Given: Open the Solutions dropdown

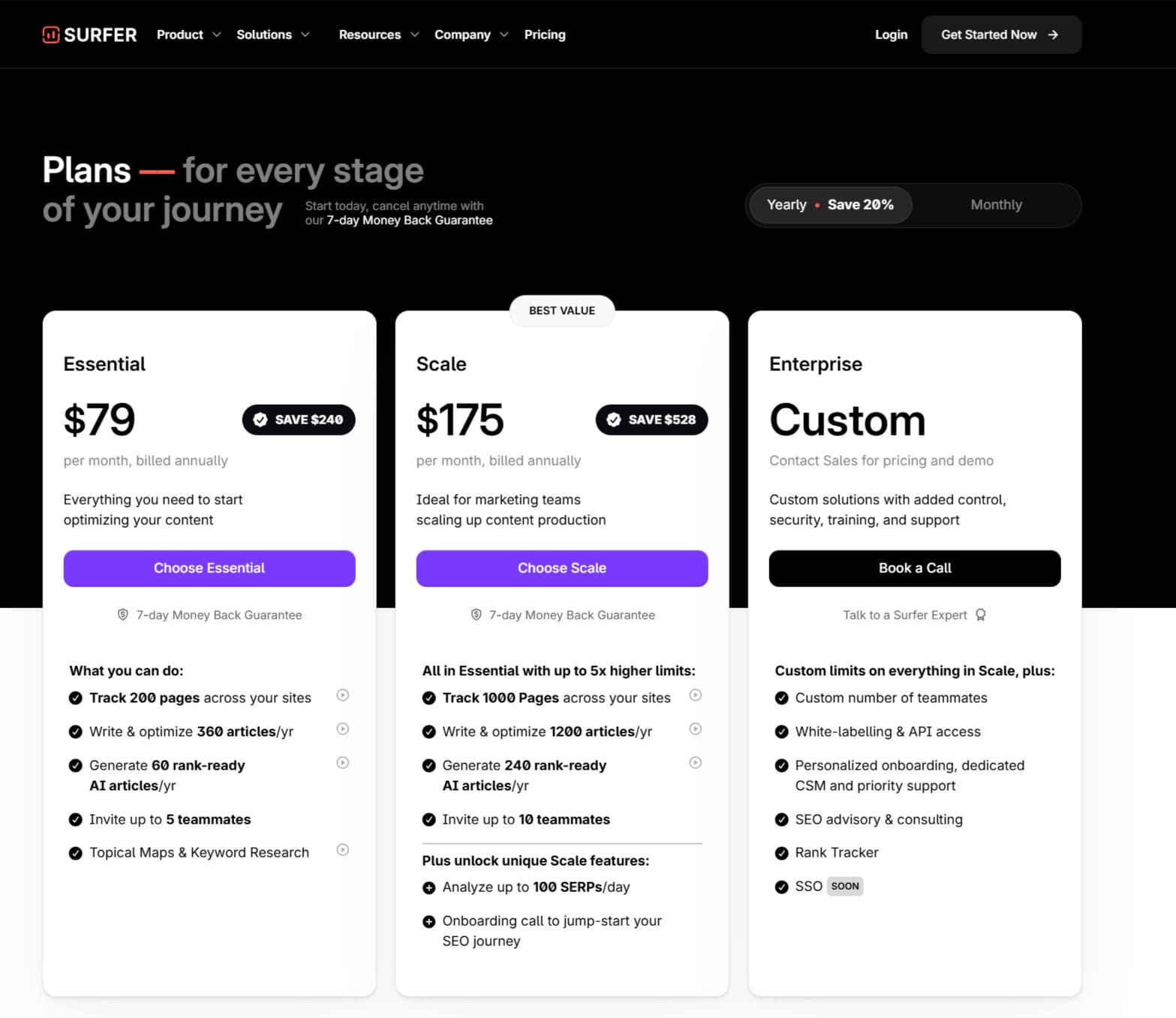Looking at the screenshot, I should pyautogui.click(x=272, y=35).
